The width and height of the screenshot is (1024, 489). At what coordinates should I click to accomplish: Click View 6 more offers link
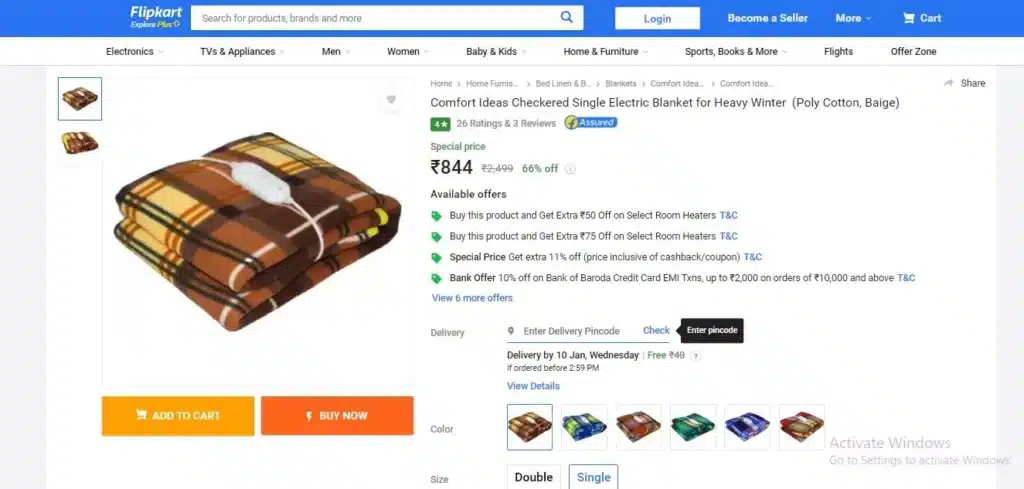pyautogui.click(x=472, y=298)
